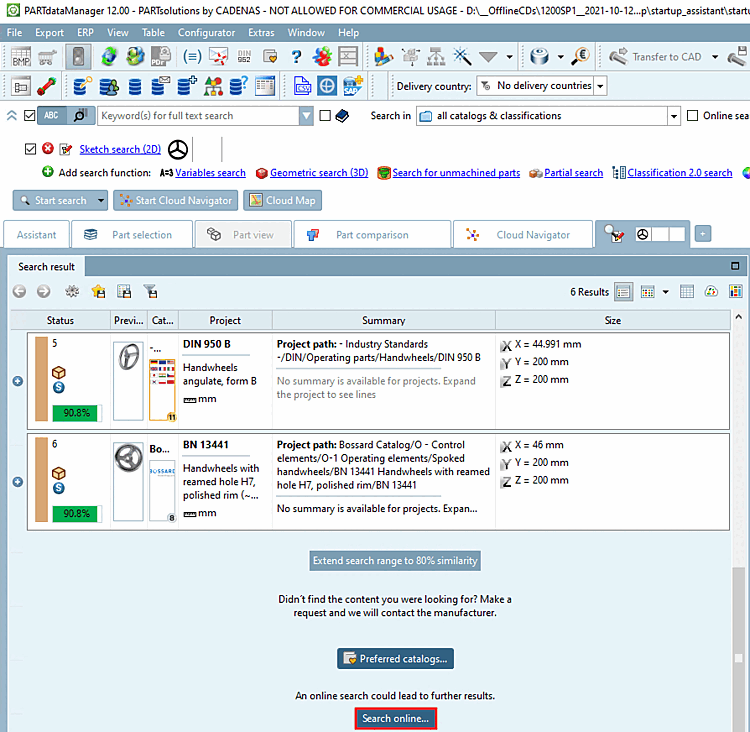The image size is (750, 732).
Task: Click the database with question mark icon
Action: [x=239, y=86]
